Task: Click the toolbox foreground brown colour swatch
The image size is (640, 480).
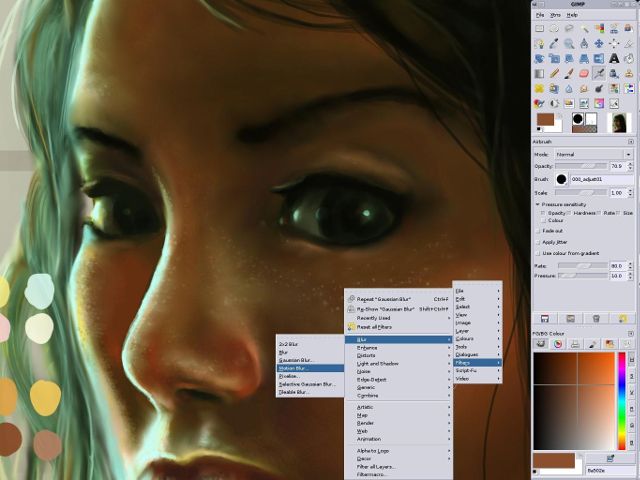Action: [545, 120]
